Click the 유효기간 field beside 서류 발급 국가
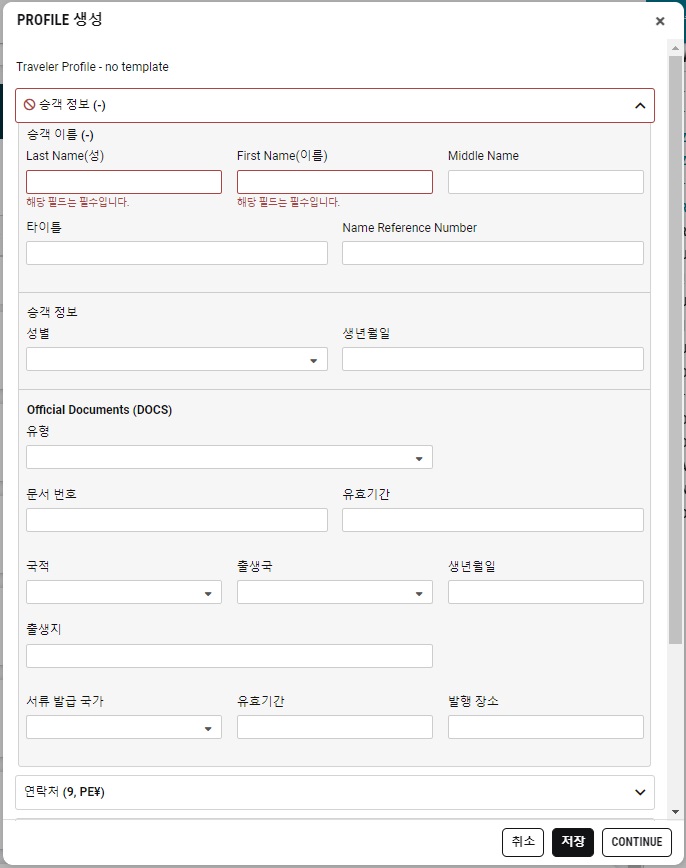686x868 pixels. click(x=335, y=727)
